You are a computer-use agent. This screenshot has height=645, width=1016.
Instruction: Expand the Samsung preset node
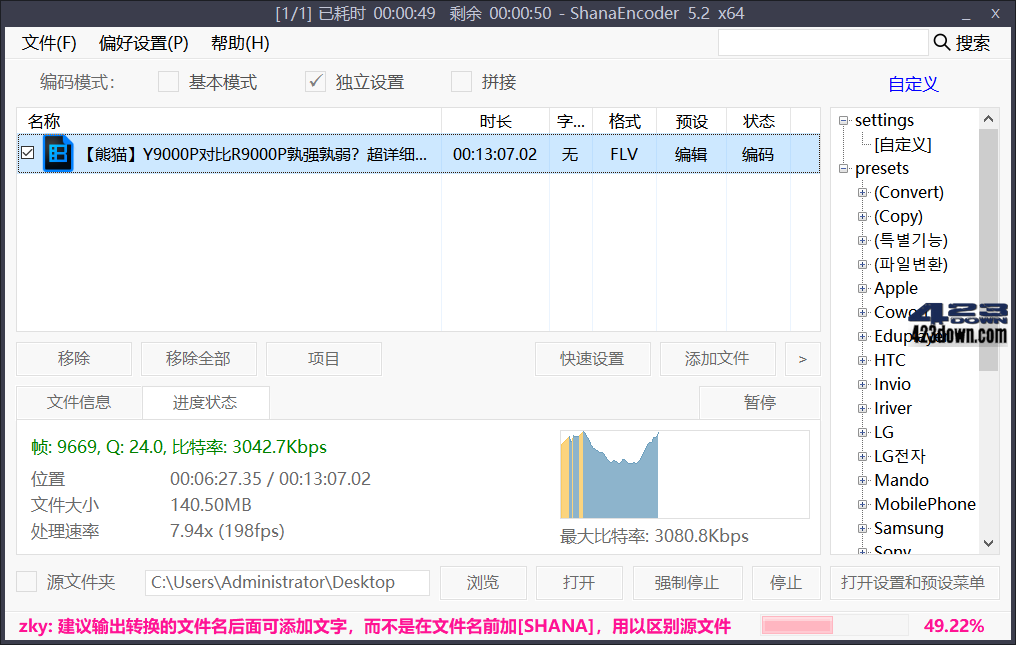(x=861, y=528)
